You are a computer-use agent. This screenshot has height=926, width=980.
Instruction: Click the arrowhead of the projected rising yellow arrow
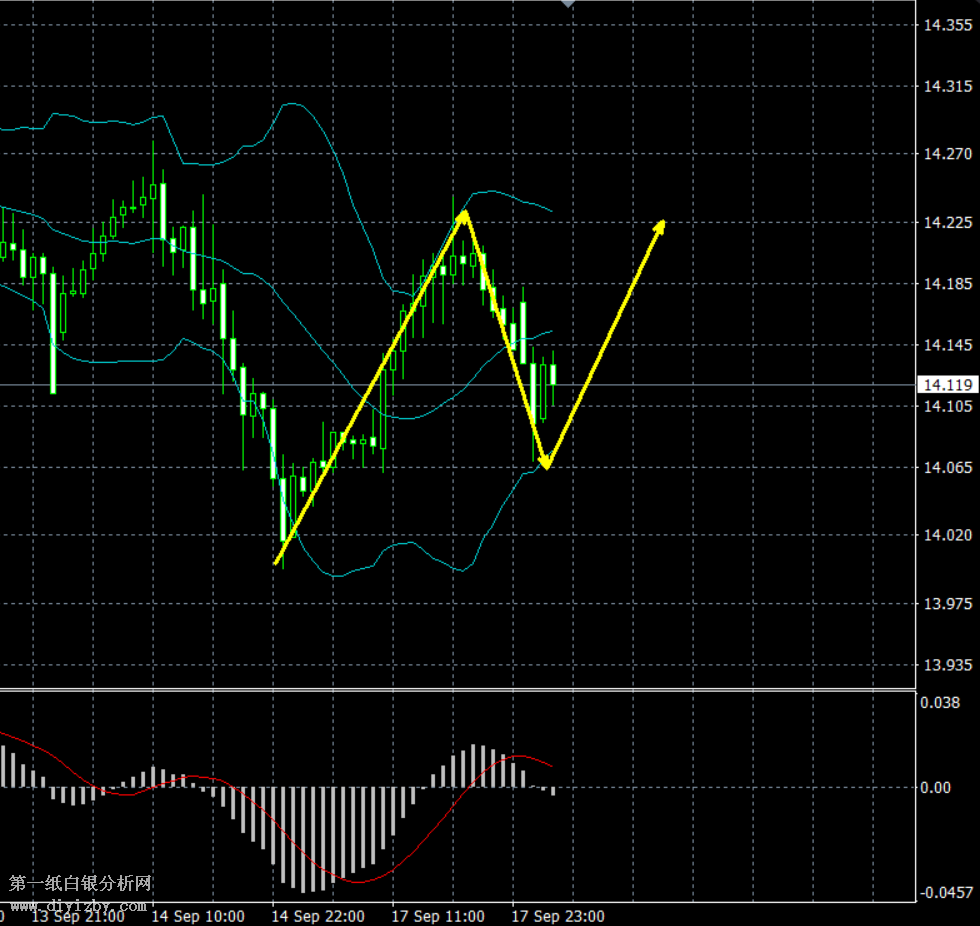point(659,226)
